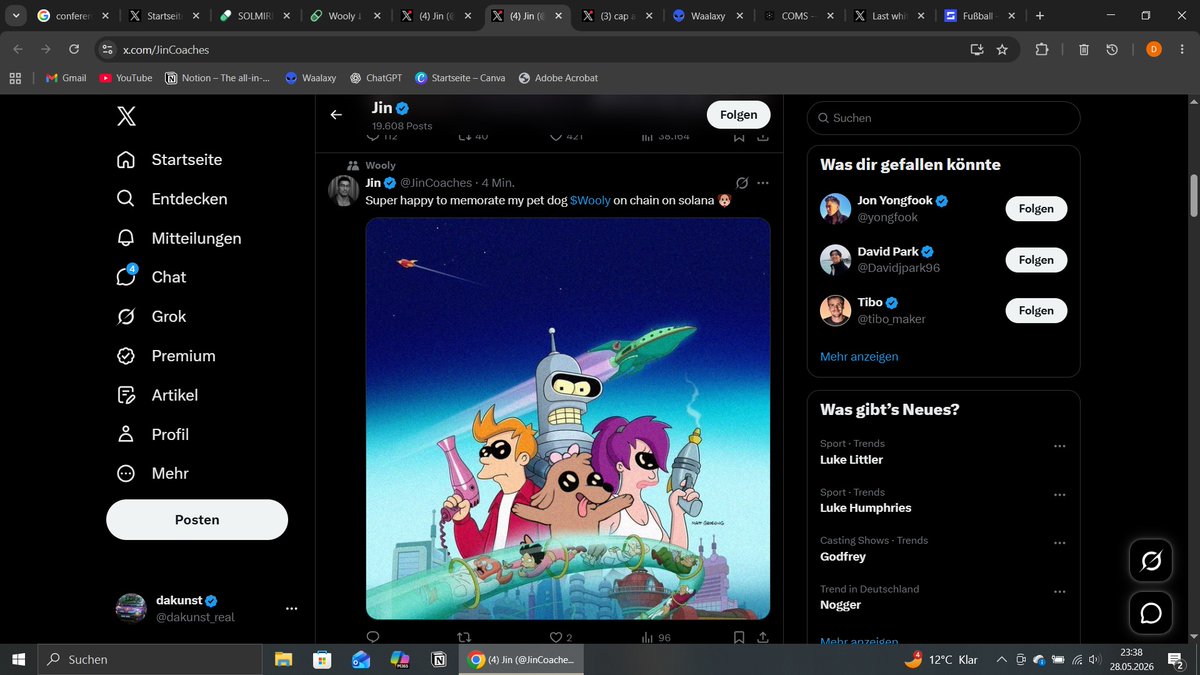Image resolution: width=1200 pixels, height=675 pixels.
Task: Open File Explorer from the taskbar
Action: (x=284, y=660)
